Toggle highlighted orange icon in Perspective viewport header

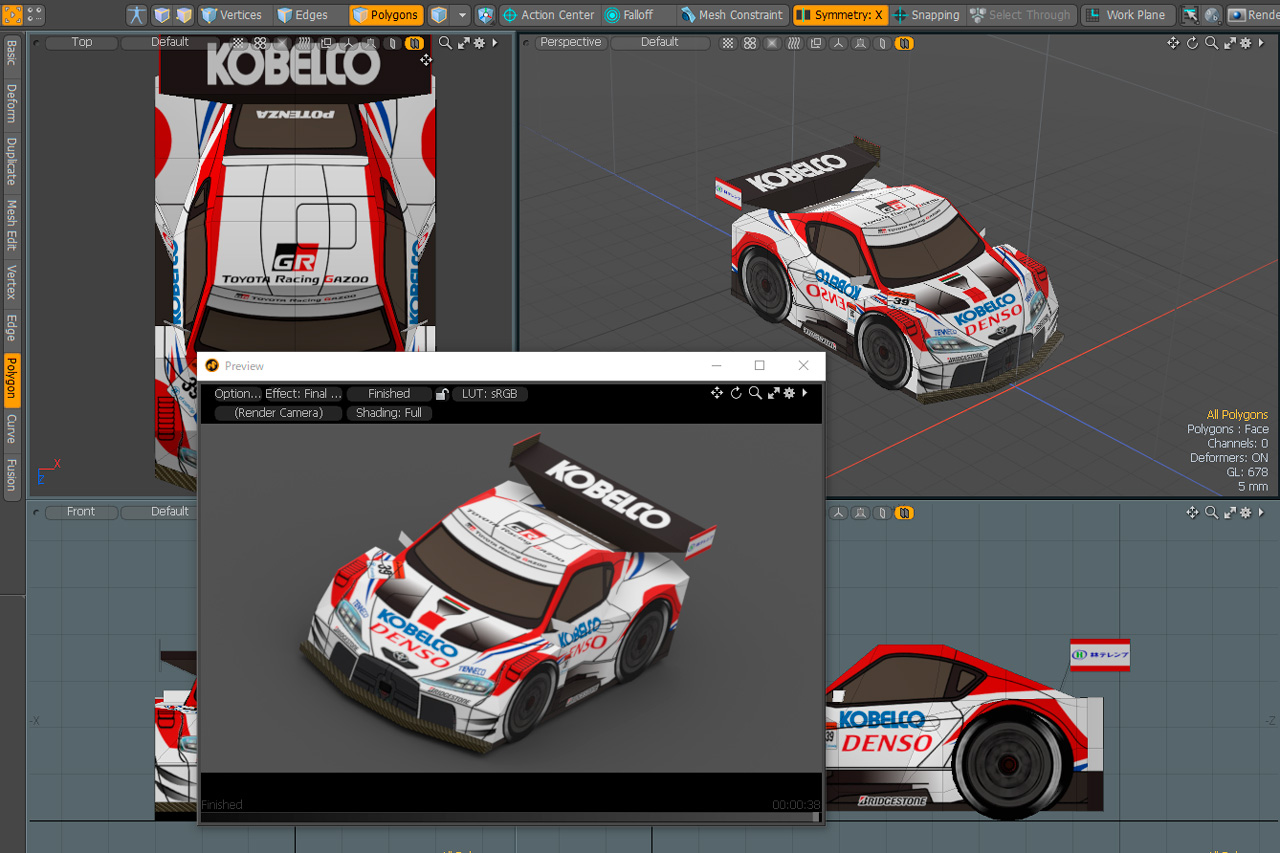pyautogui.click(x=904, y=43)
